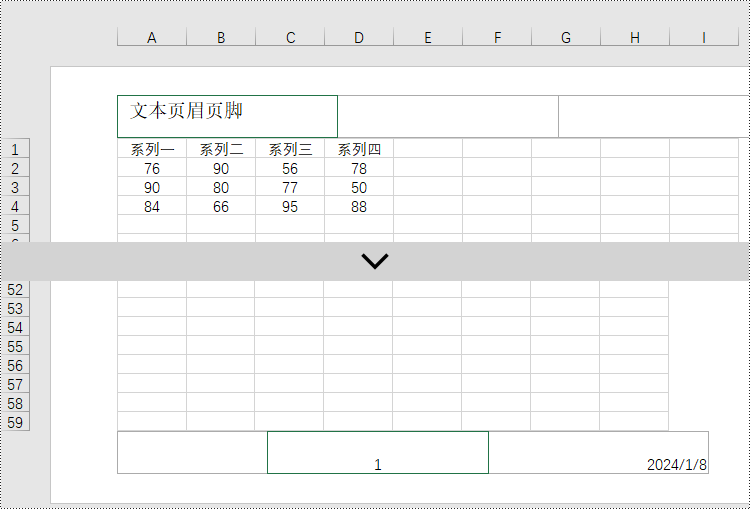Select row 56 header

(x=15, y=365)
